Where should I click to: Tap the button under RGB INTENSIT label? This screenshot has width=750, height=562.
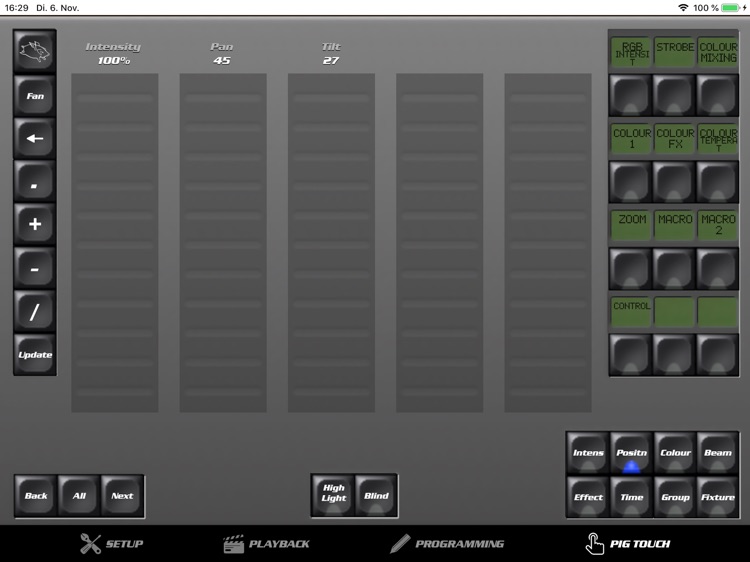631,95
